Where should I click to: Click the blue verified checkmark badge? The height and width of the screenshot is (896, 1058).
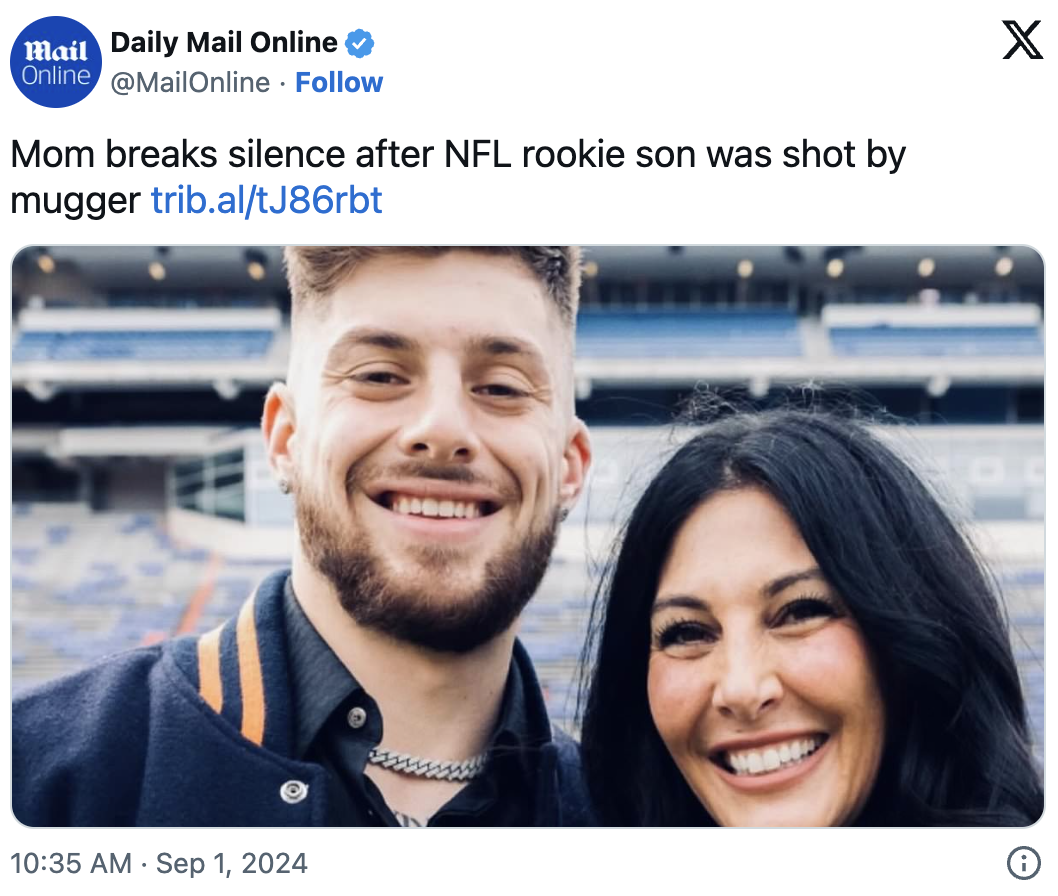pyautogui.click(x=360, y=43)
